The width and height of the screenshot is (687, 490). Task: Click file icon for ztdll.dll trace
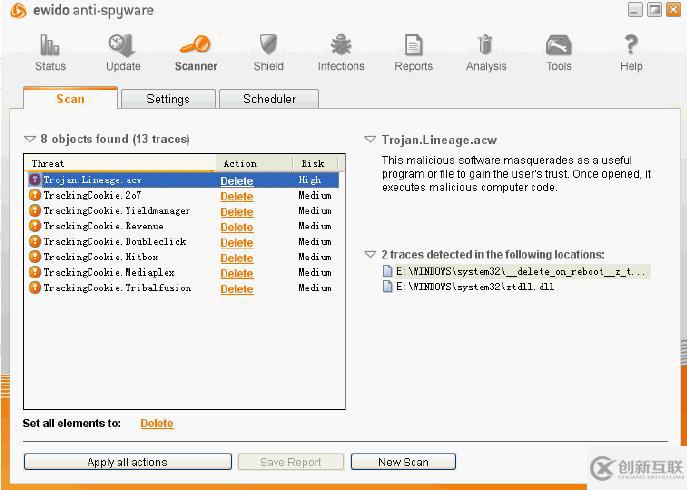point(387,287)
